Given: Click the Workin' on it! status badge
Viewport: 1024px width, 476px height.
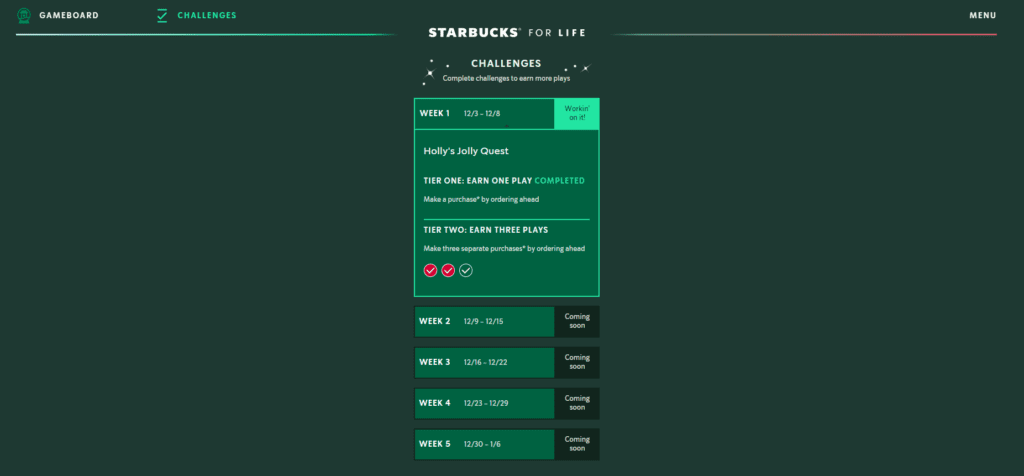Looking at the screenshot, I should pos(577,114).
